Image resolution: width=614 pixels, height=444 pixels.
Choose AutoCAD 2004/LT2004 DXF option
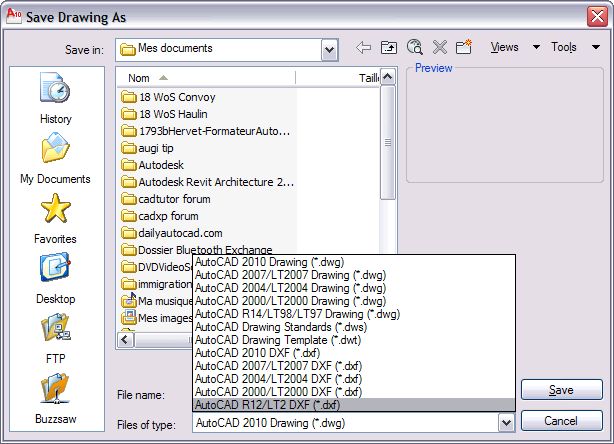pos(354,379)
